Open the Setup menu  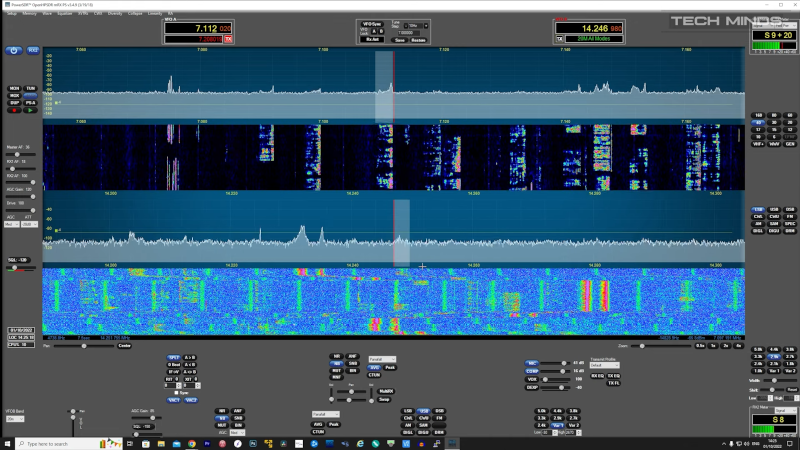pyautogui.click(x=12, y=13)
